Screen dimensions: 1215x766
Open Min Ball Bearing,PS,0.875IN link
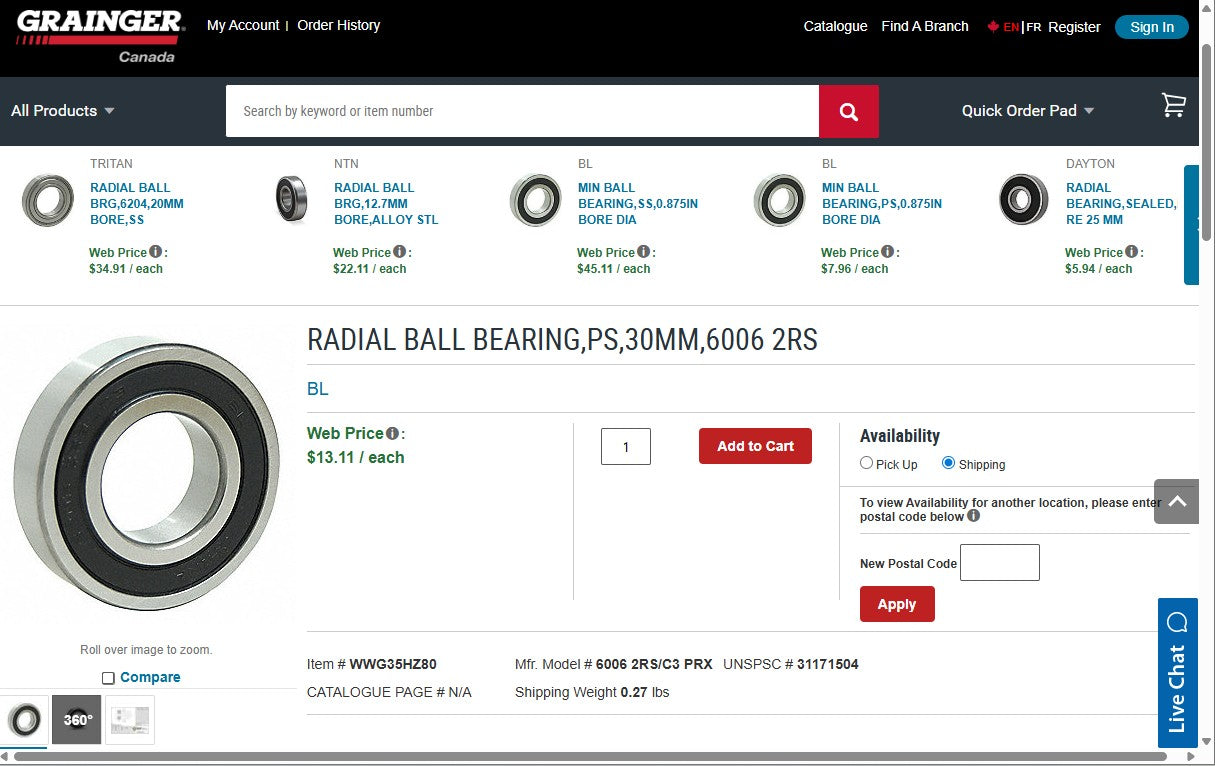tap(882, 203)
